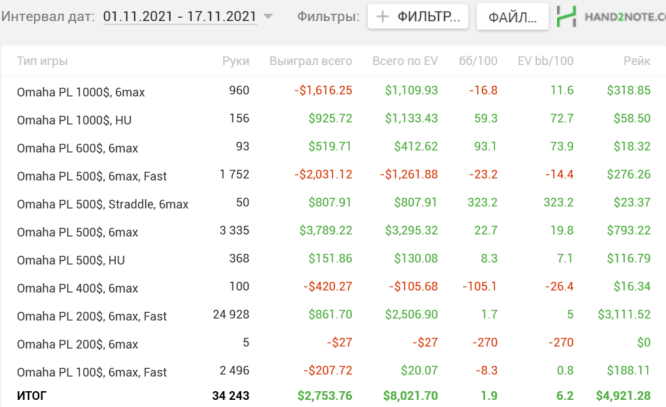Image resolution: width=666 pixels, height=407 pixels.
Task: Click winnings cell $925.72
Action: click(x=330, y=119)
